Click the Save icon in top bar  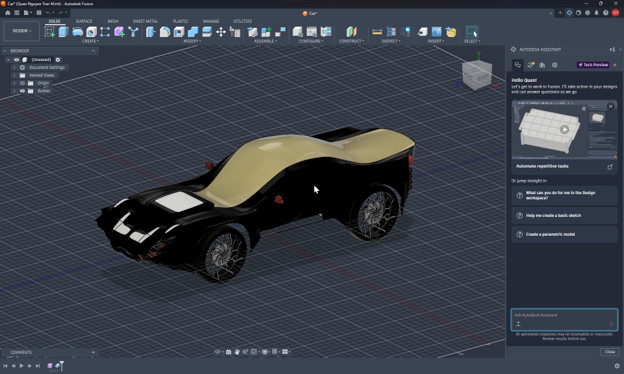coord(39,13)
